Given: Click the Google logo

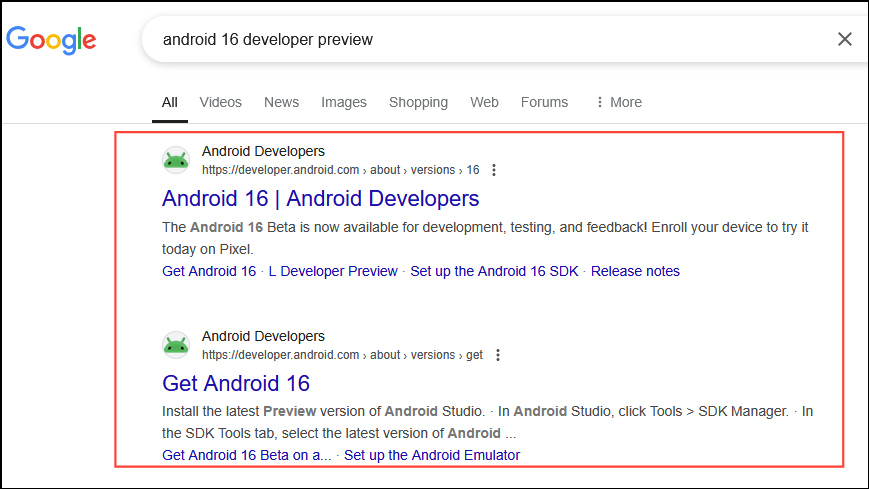Looking at the screenshot, I should [51, 39].
